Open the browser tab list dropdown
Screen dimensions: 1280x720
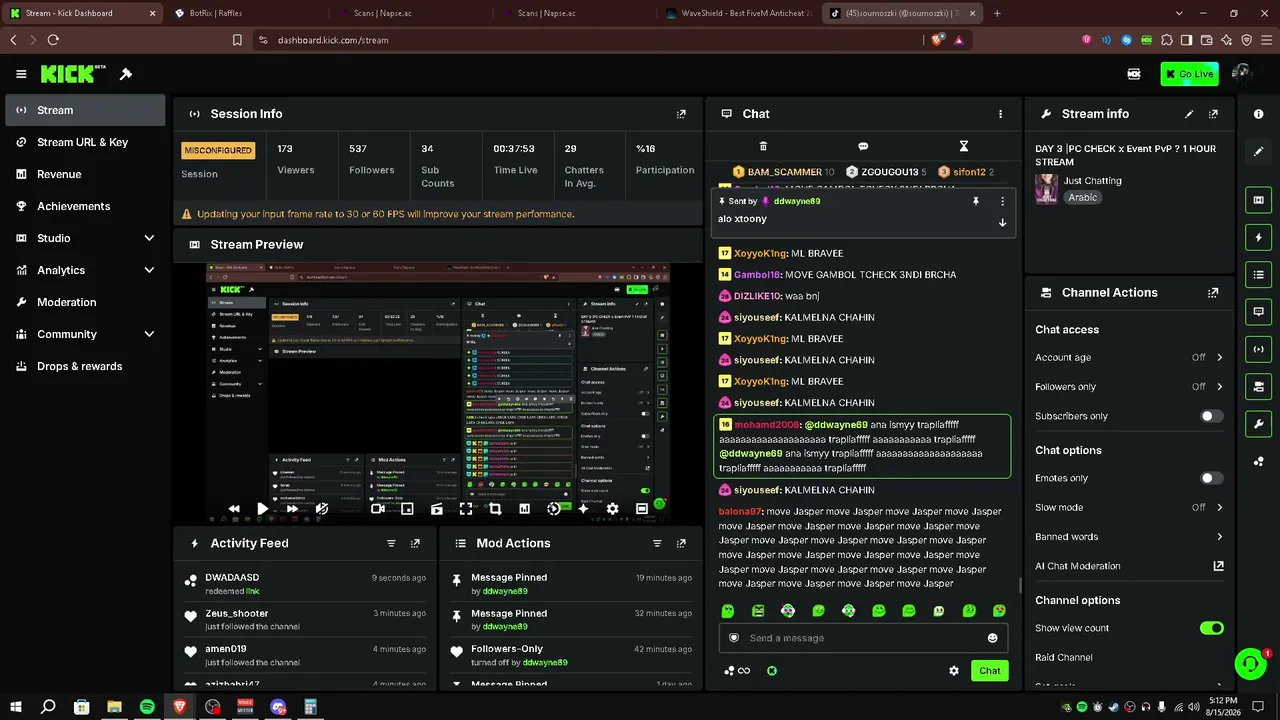tap(1179, 13)
